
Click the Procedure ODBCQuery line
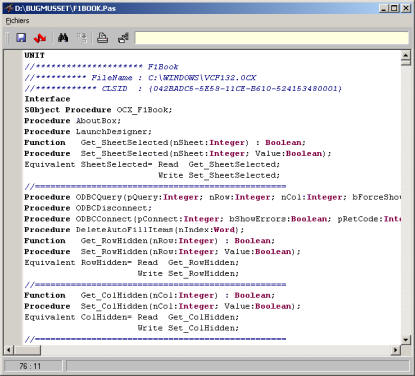(212, 197)
